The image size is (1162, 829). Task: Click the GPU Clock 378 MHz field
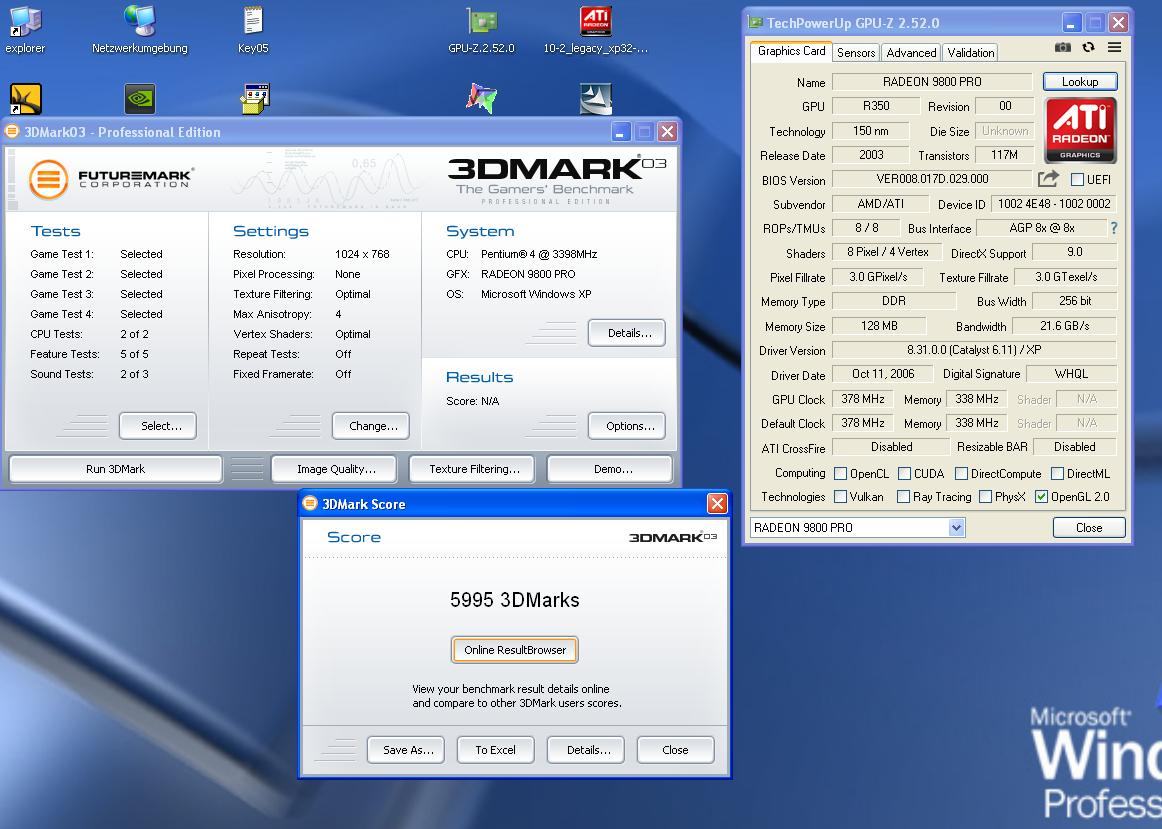863,399
